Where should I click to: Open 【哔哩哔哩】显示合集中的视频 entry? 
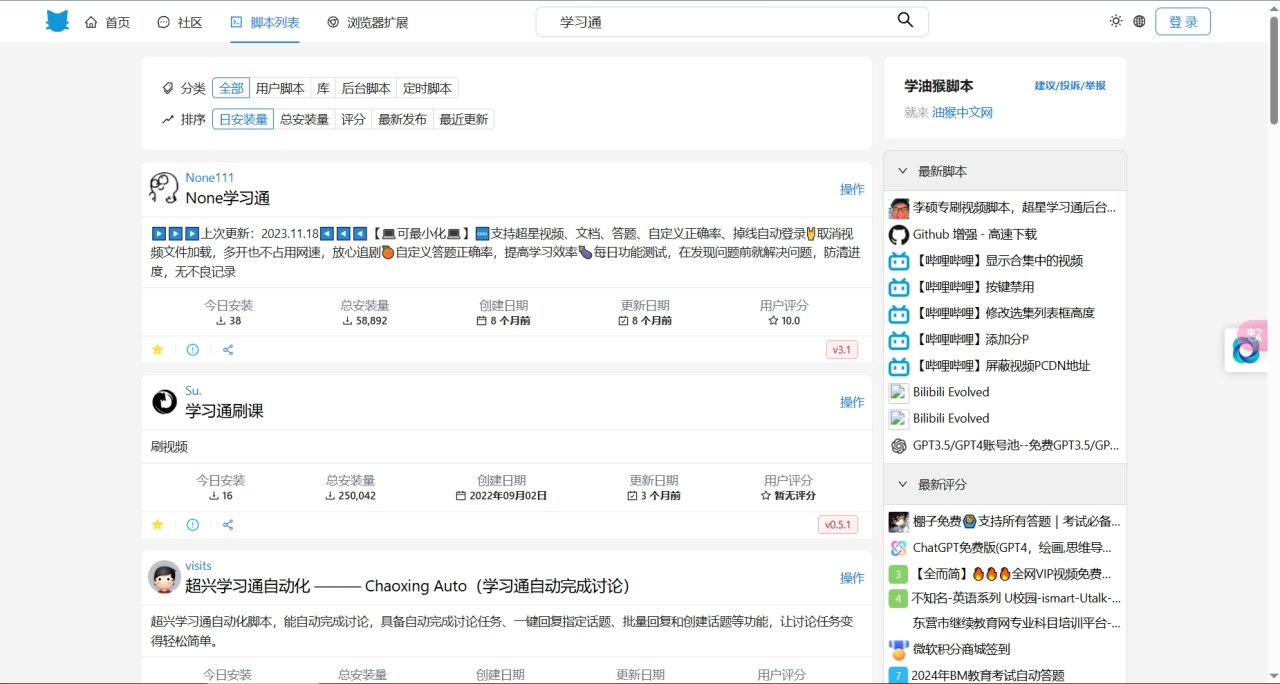point(998,260)
